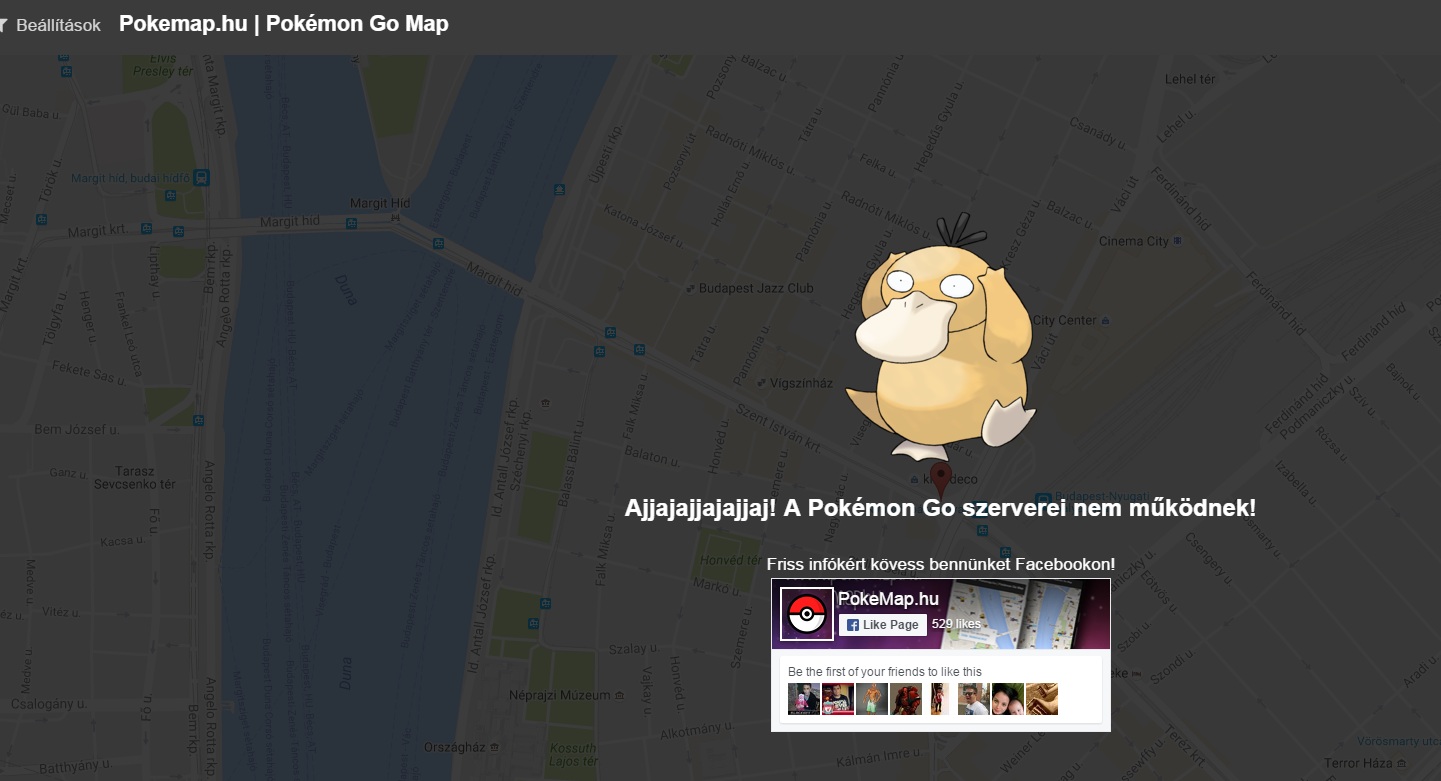Click the Margit híd, budai hídfő station icon
Image resolution: width=1441 pixels, height=781 pixels.
pos(202,178)
